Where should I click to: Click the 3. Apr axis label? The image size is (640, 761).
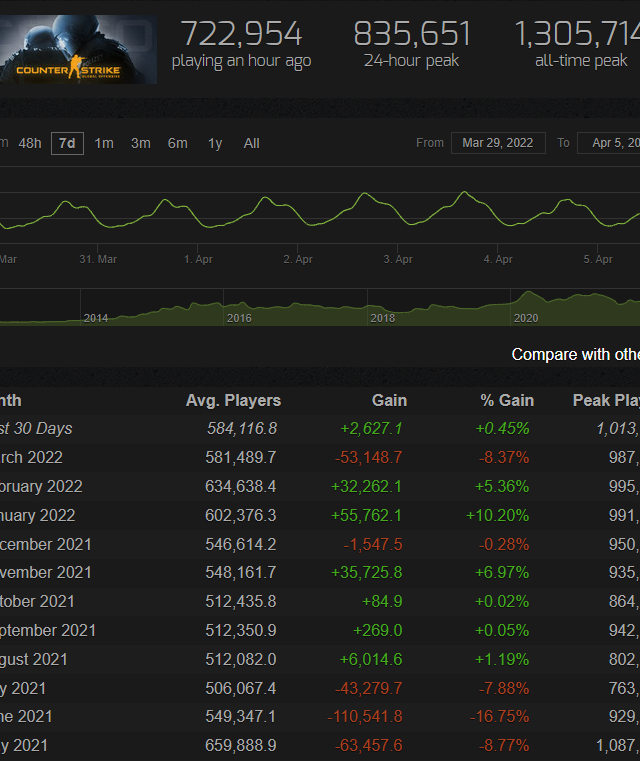398,259
